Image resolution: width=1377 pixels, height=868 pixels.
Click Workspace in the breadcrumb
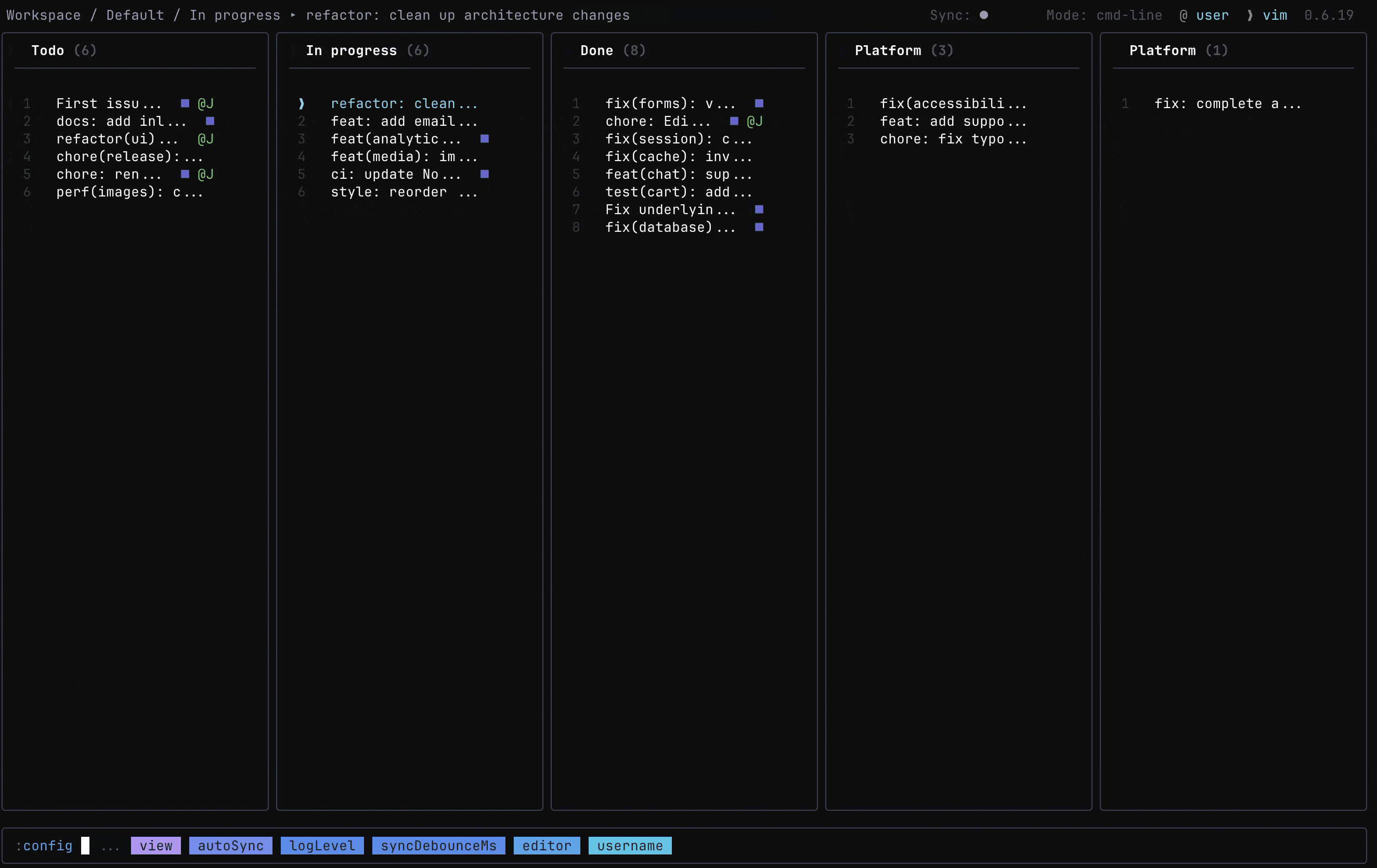[44, 16]
